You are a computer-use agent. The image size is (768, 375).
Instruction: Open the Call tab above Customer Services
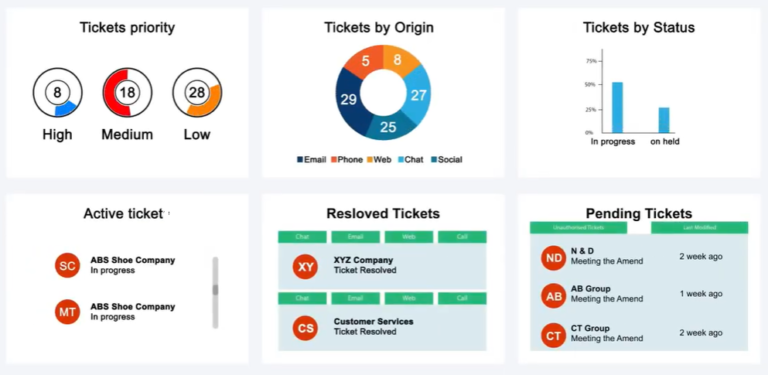462,298
